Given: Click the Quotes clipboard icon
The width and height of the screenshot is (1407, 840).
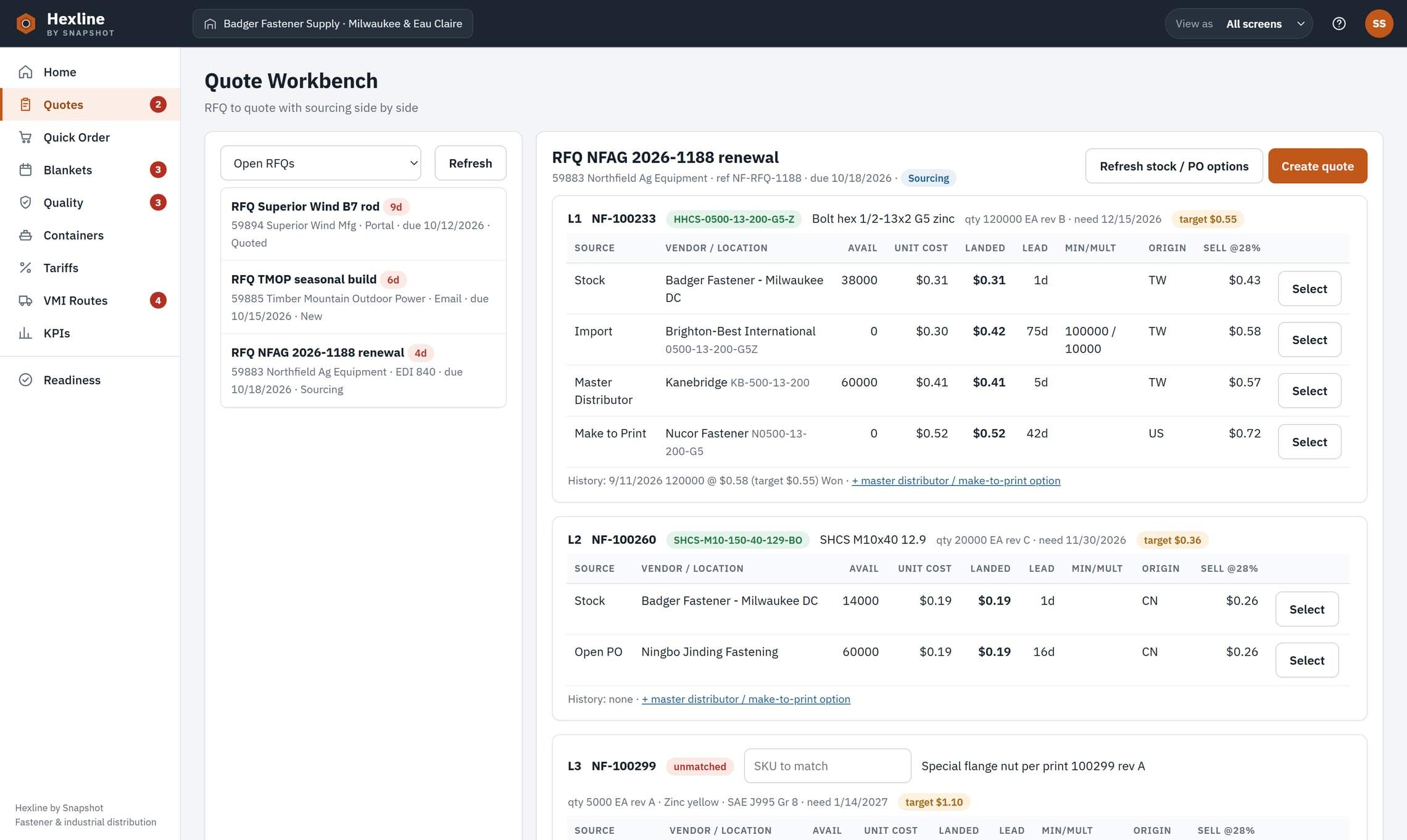Looking at the screenshot, I should pyautogui.click(x=25, y=105).
